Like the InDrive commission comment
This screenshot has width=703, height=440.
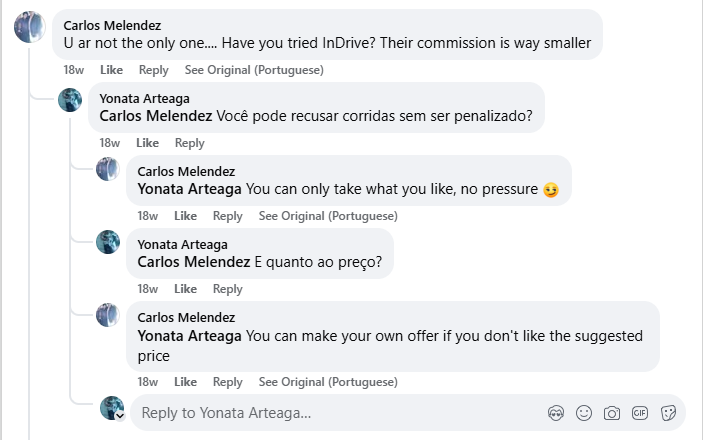[112, 70]
